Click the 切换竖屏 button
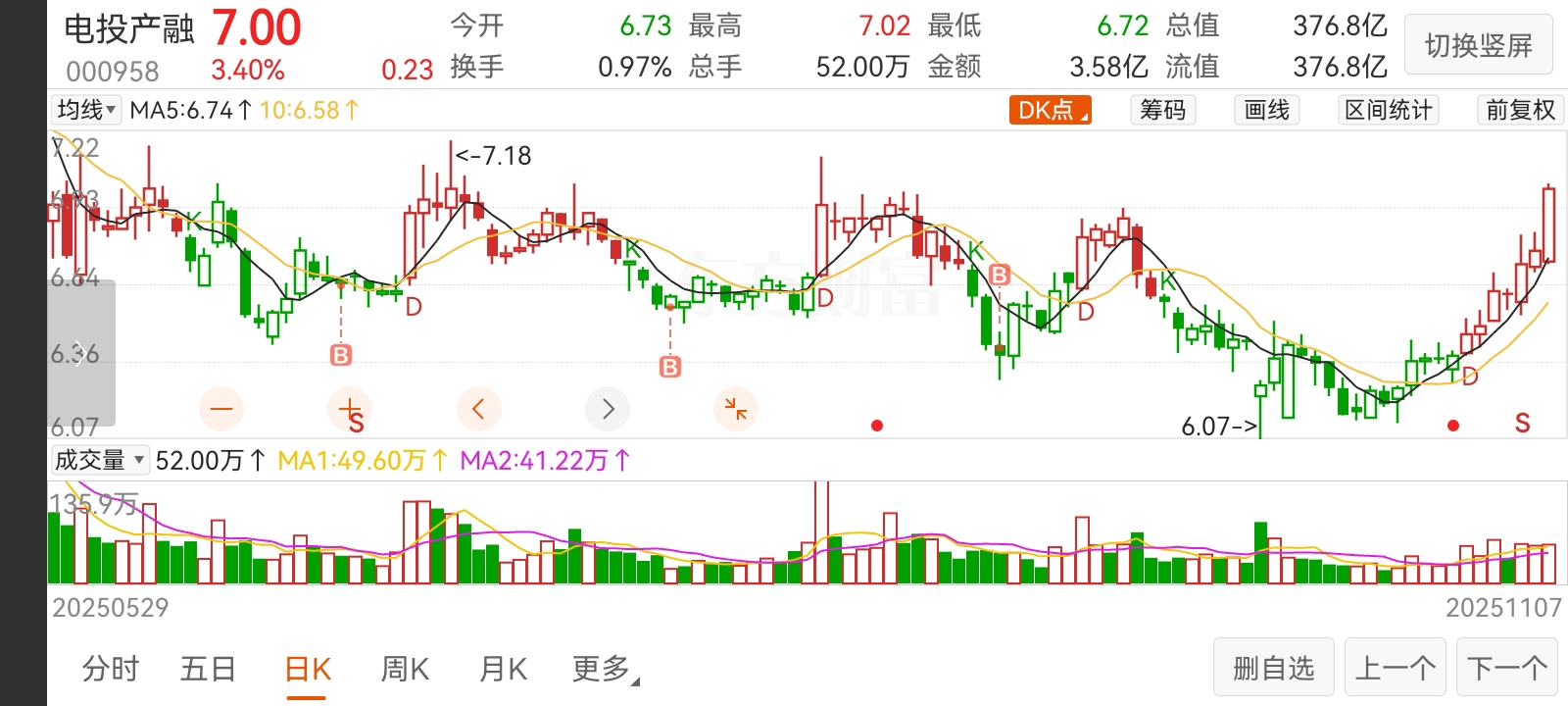Viewport: 1568px width, 706px height. pos(1479,45)
